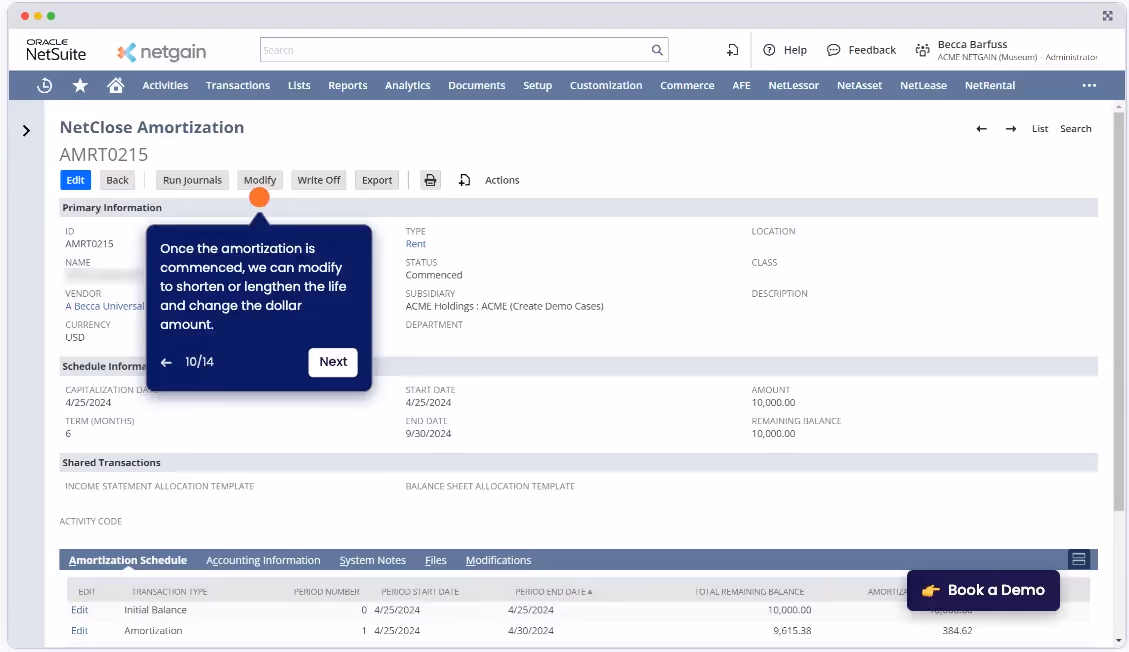Open the Favorites star icon in navigation
1129x652 pixels.
point(80,85)
